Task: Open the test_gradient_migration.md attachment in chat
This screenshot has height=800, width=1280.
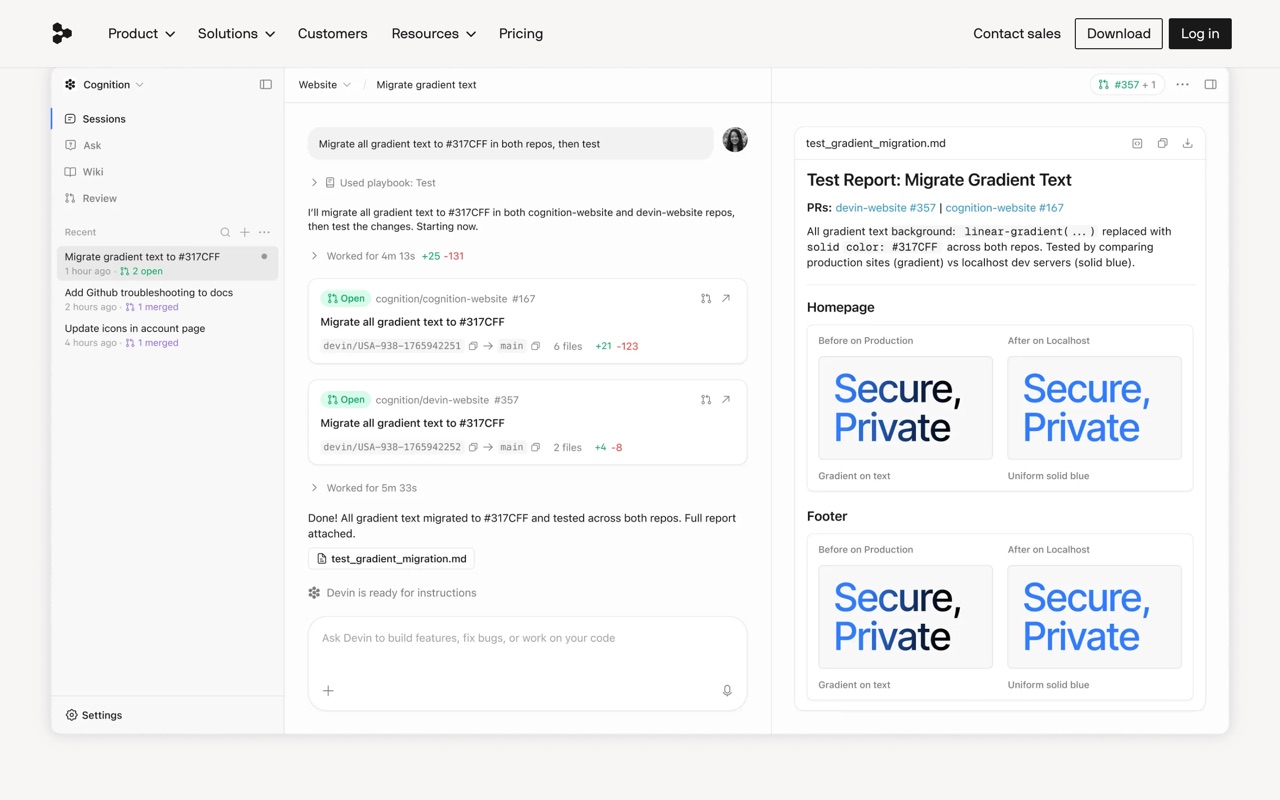Action: [392, 559]
